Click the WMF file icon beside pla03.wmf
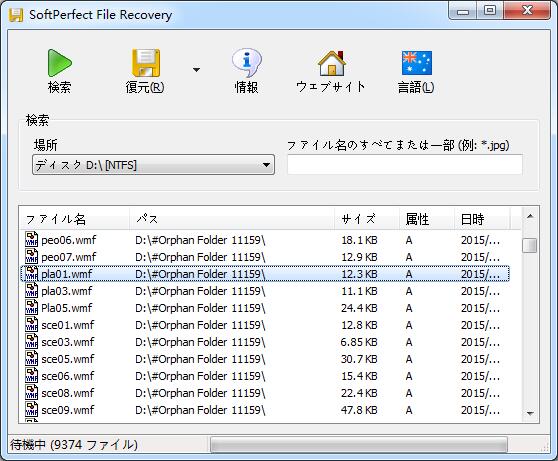This screenshot has height=461, width=558. pyautogui.click(x=31, y=290)
